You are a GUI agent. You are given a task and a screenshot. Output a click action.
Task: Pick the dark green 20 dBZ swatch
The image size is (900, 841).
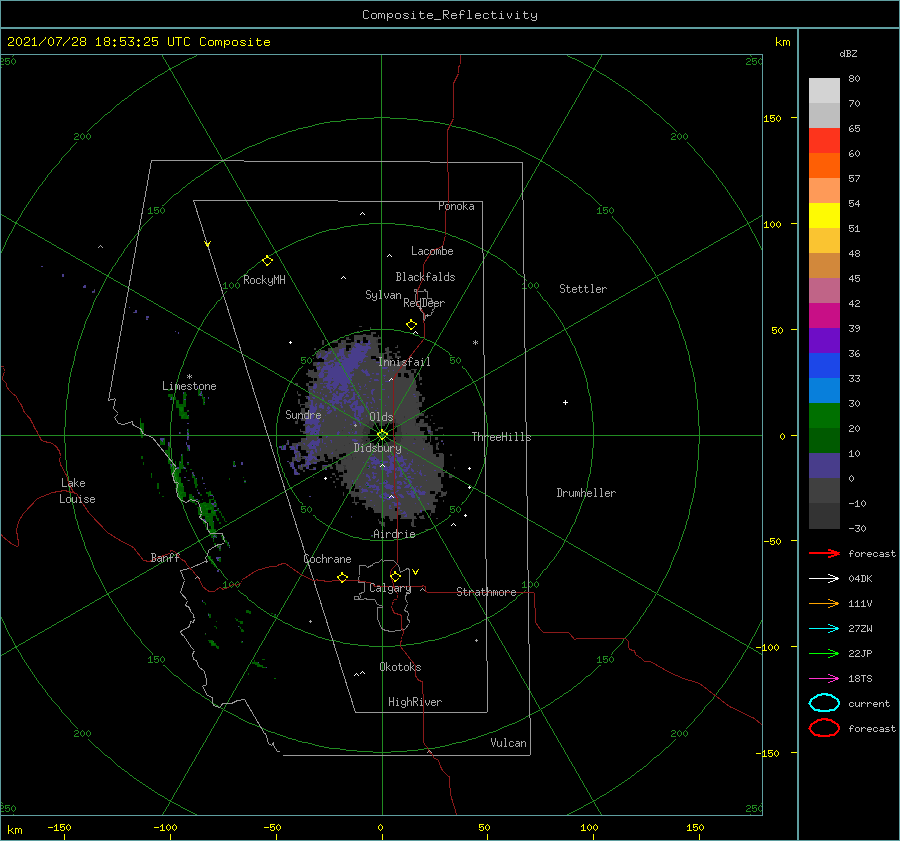[824, 440]
